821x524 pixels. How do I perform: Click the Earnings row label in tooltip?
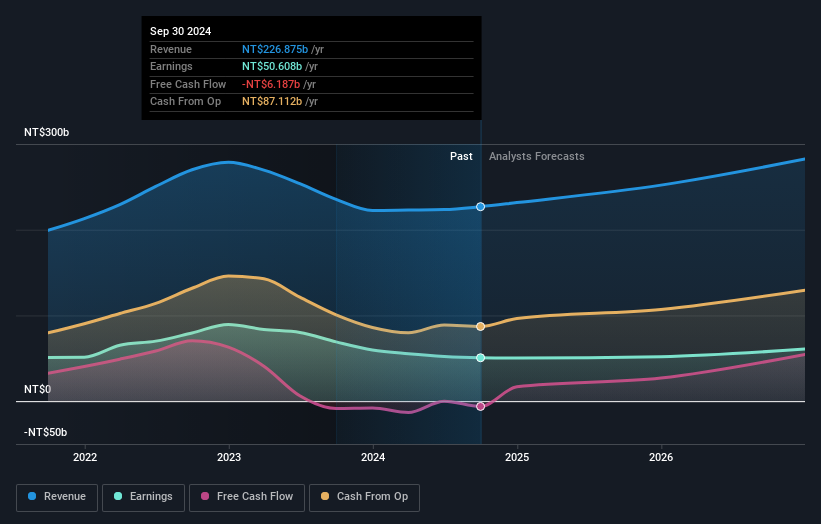click(x=171, y=66)
